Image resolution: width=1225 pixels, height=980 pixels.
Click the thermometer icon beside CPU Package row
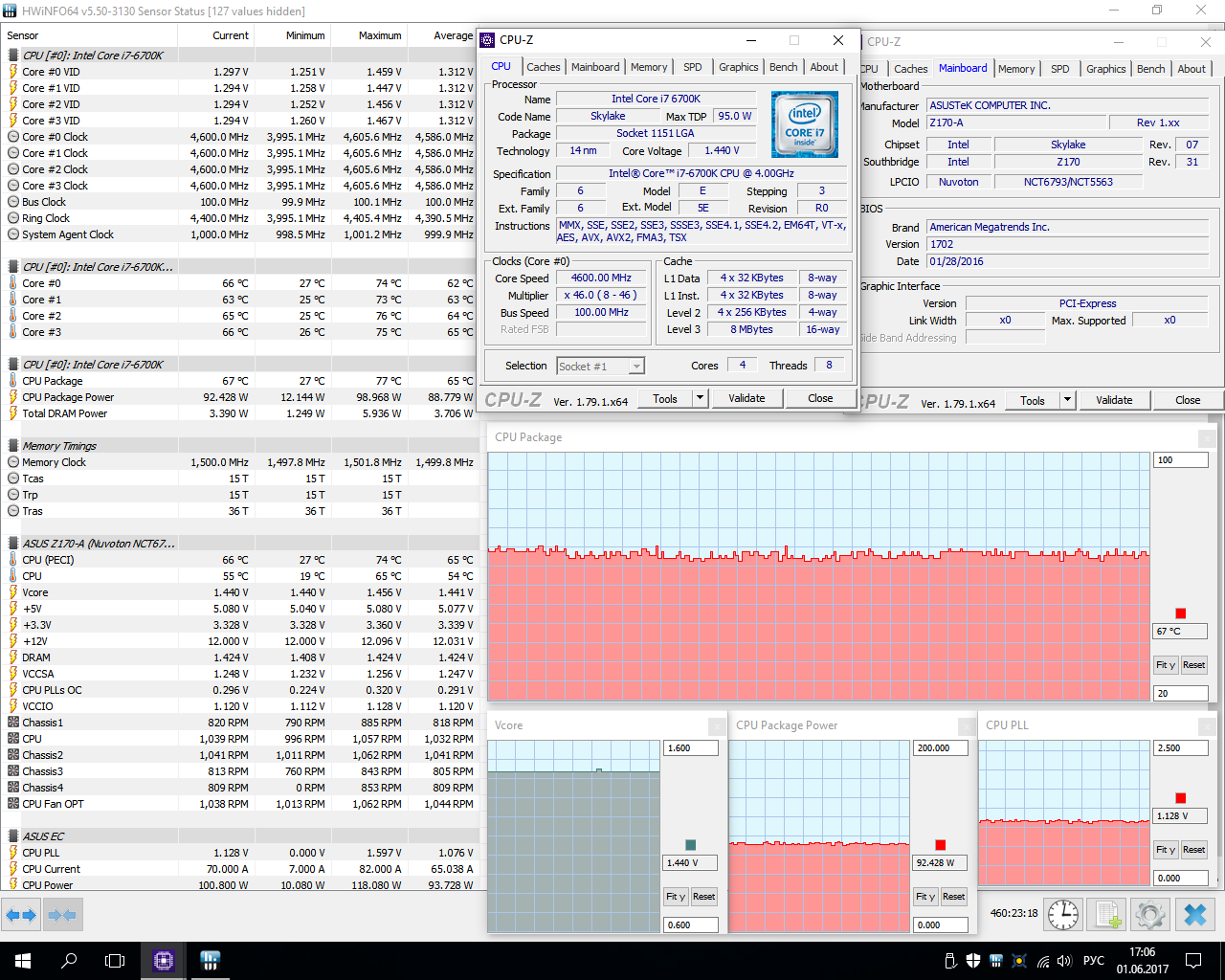pyautogui.click(x=13, y=381)
